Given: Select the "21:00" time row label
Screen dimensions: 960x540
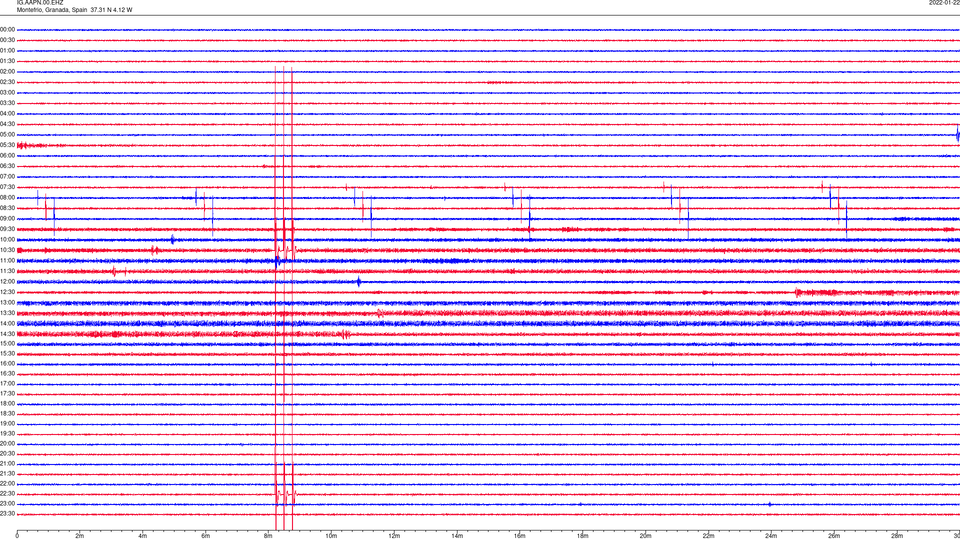Looking at the screenshot, I should coord(7,463).
